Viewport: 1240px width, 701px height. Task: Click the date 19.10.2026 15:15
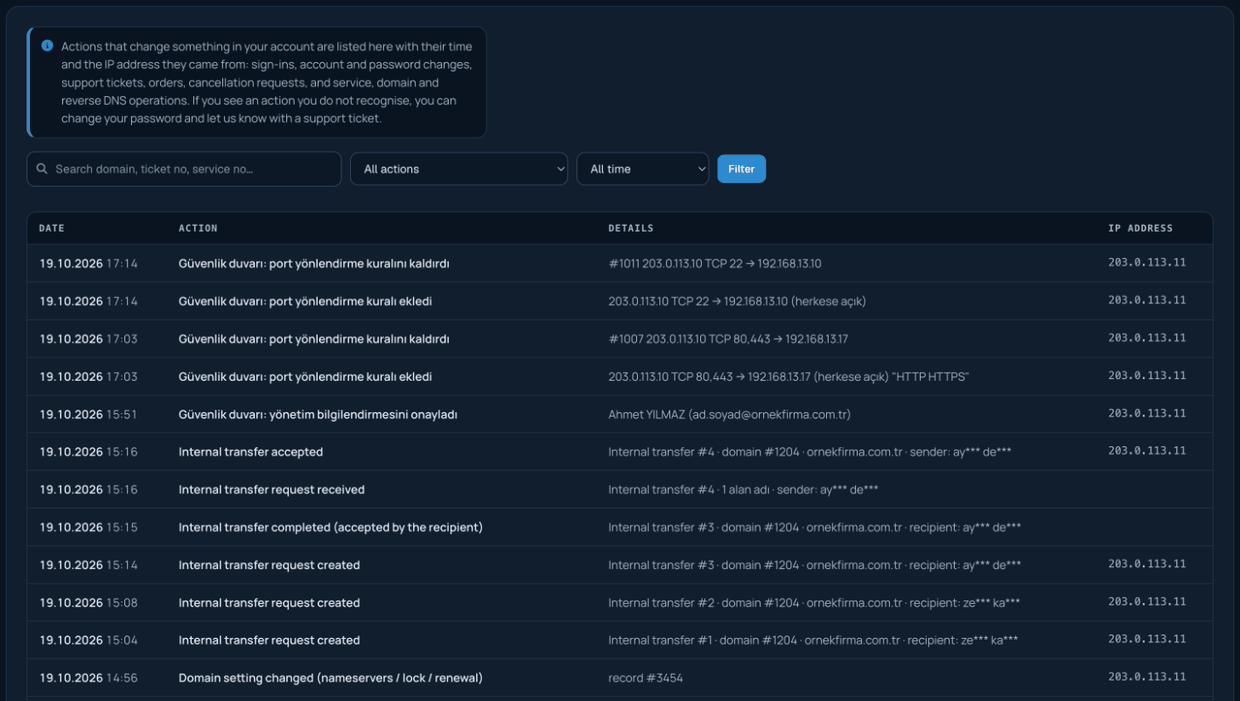[x=88, y=527]
